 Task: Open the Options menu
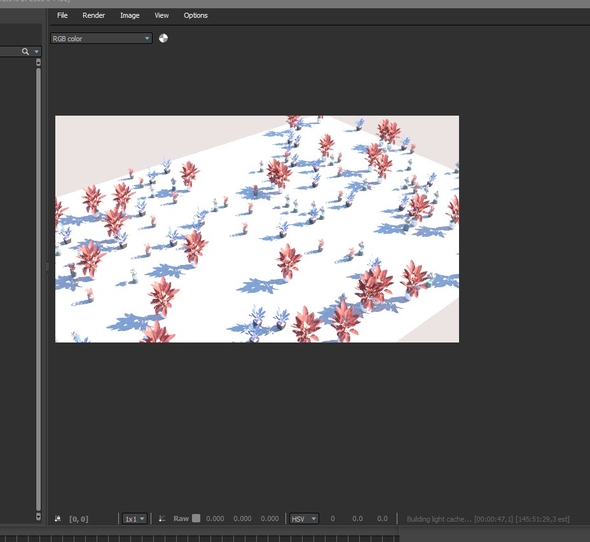(x=195, y=15)
